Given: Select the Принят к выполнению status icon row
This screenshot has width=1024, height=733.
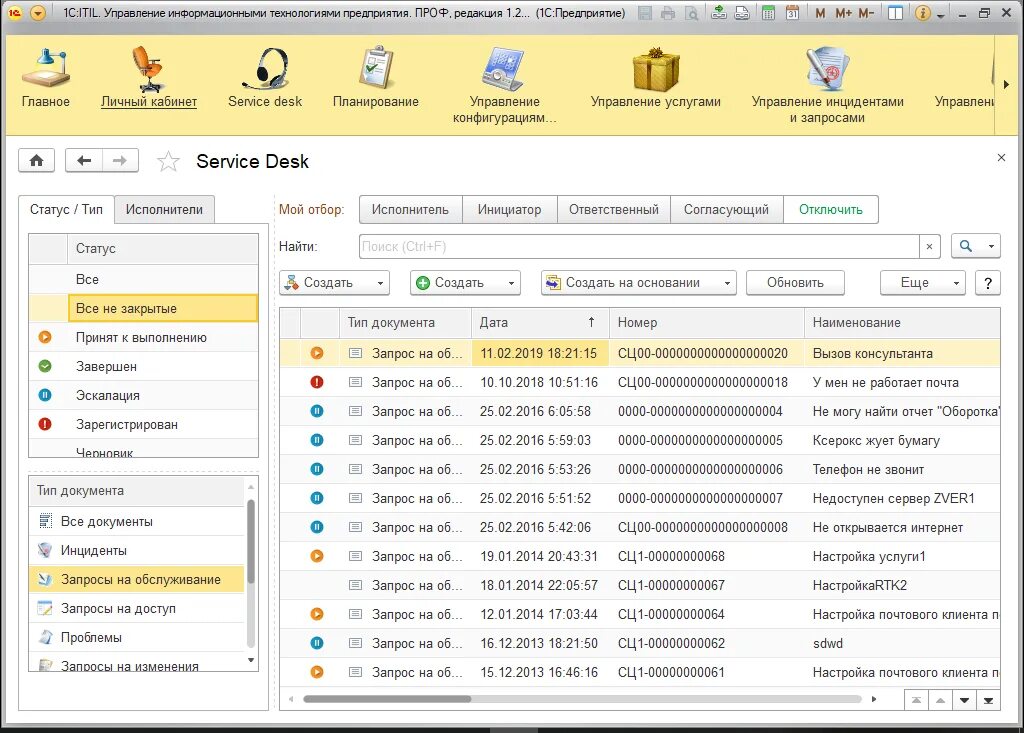Looking at the screenshot, I should (x=144, y=337).
